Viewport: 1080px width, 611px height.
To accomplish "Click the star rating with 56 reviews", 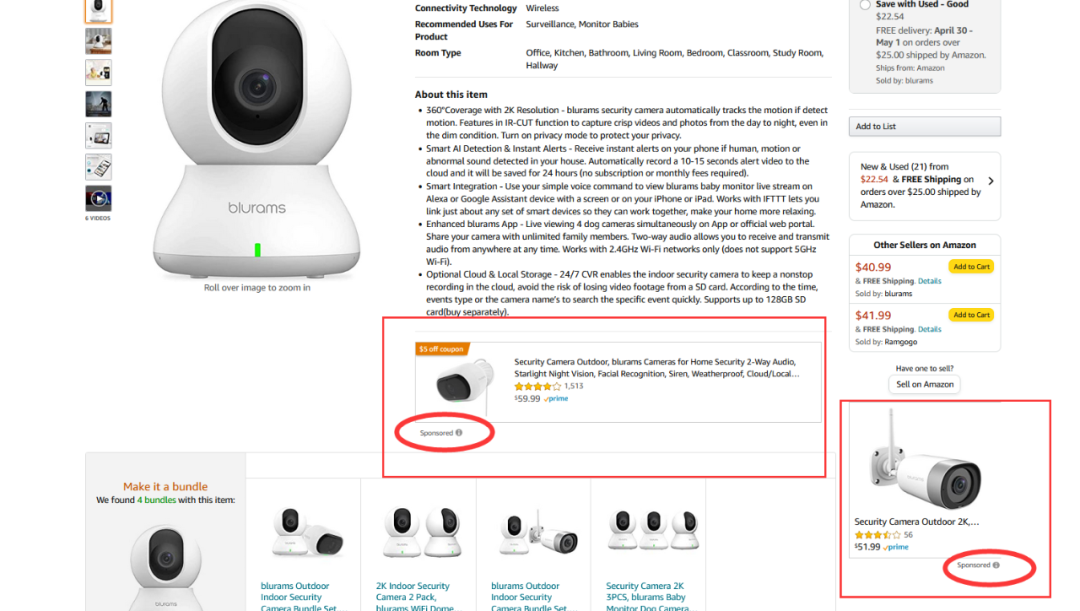I will (877, 535).
